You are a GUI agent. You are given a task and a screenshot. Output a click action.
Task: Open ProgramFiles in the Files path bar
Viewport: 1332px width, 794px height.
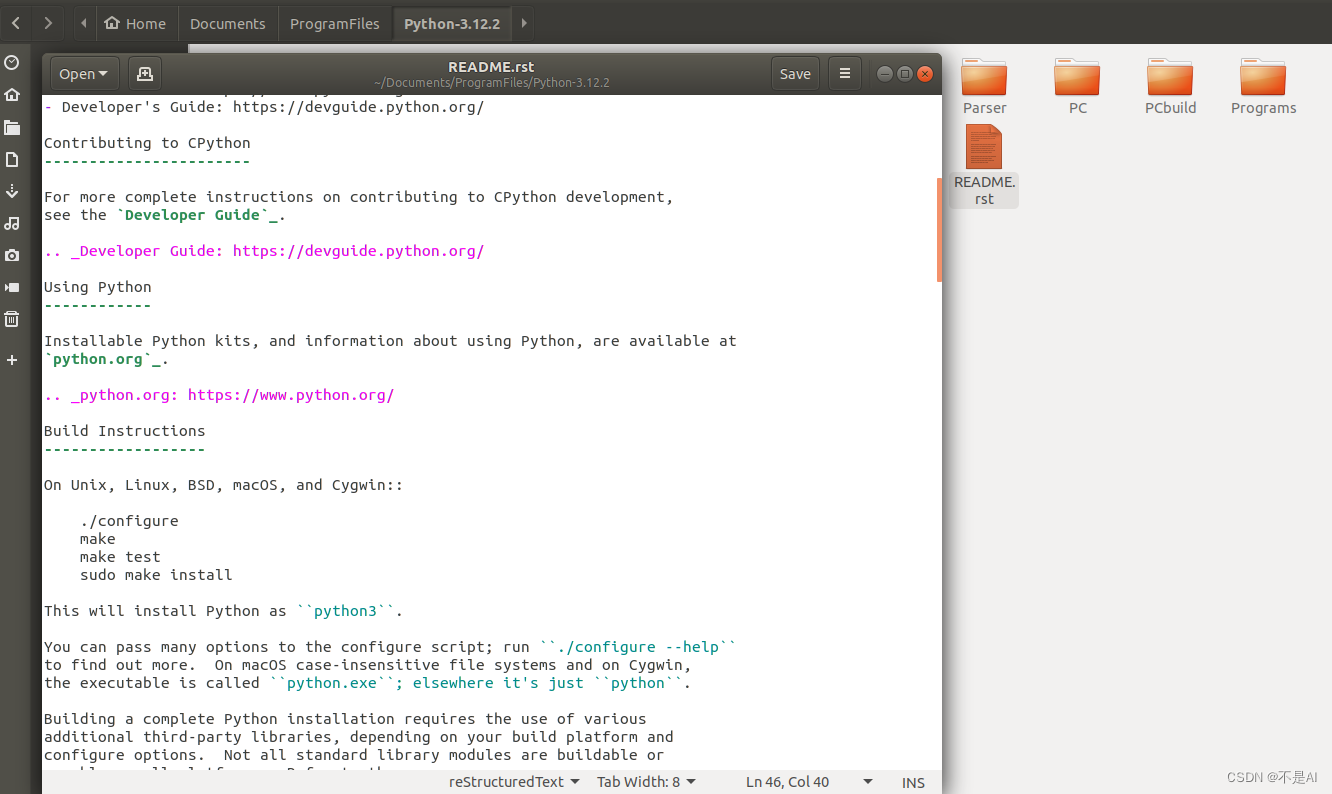[x=335, y=23]
